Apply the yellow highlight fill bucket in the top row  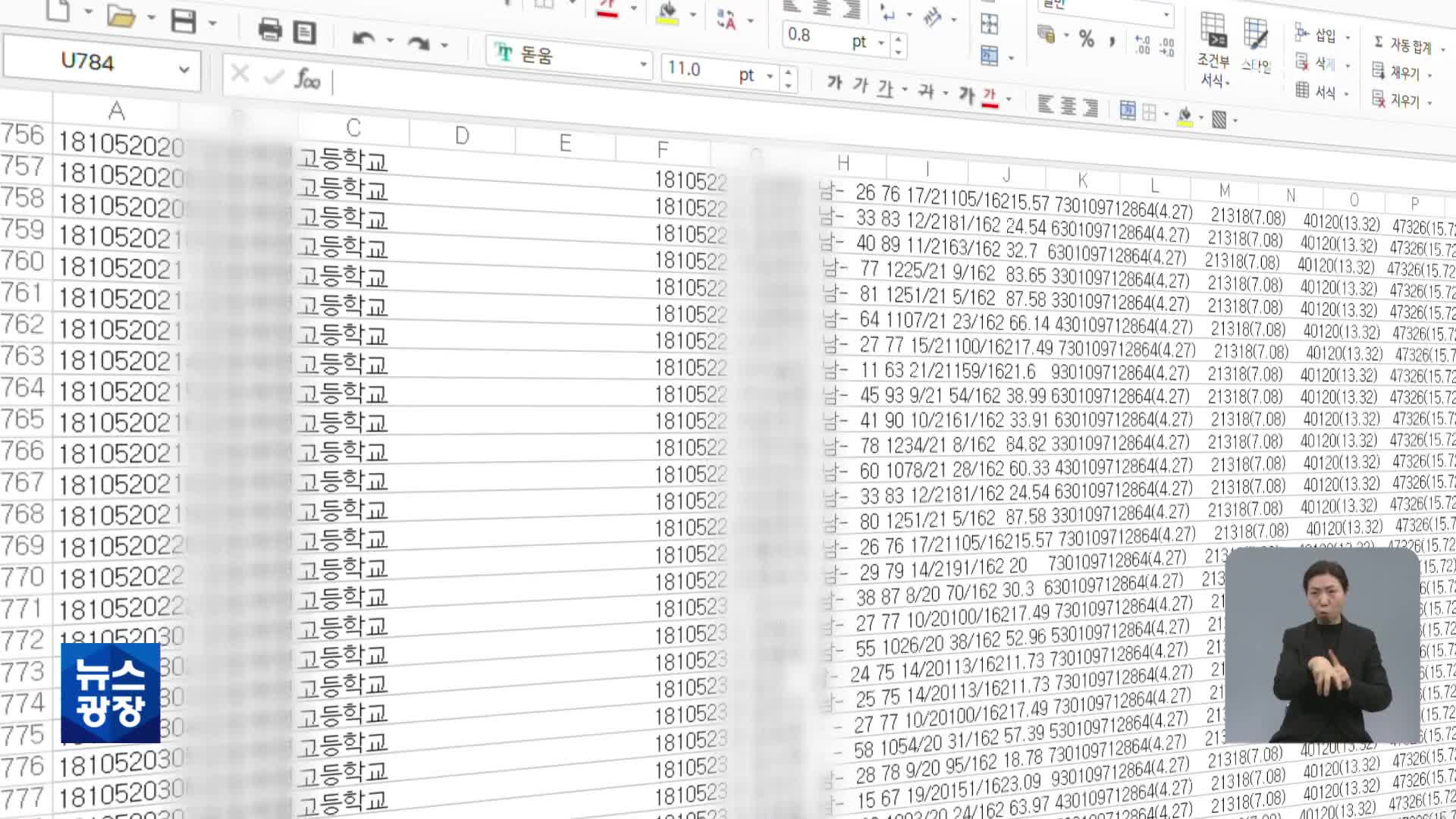click(667, 13)
